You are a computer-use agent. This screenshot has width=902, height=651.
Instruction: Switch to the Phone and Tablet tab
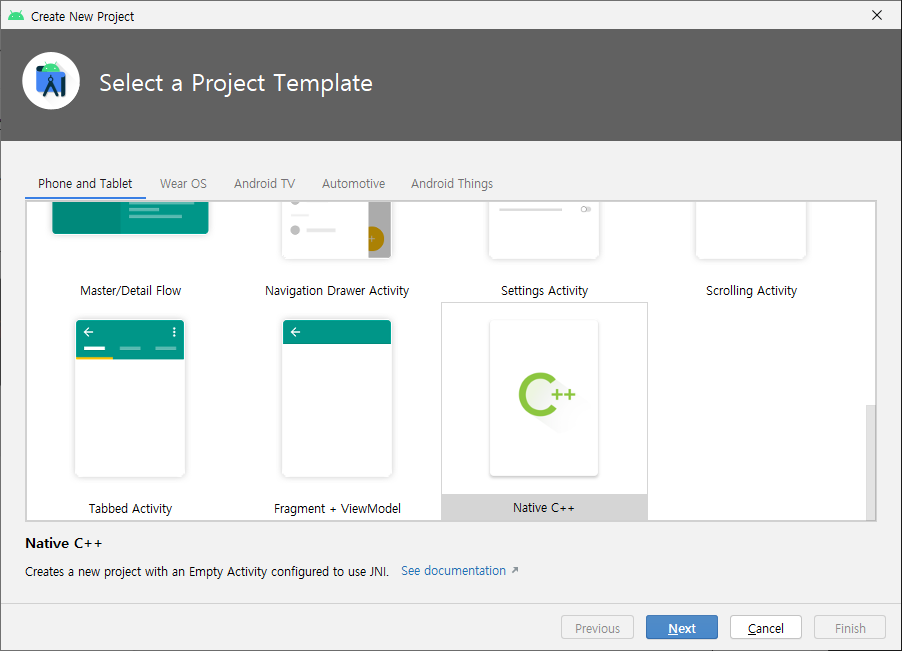[x=85, y=183]
